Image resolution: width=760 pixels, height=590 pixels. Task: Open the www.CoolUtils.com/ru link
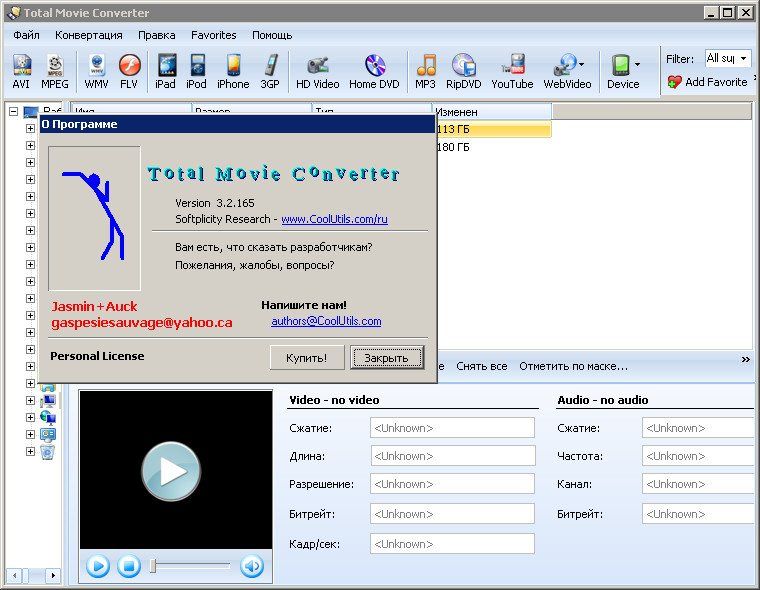pyautogui.click(x=334, y=219)
